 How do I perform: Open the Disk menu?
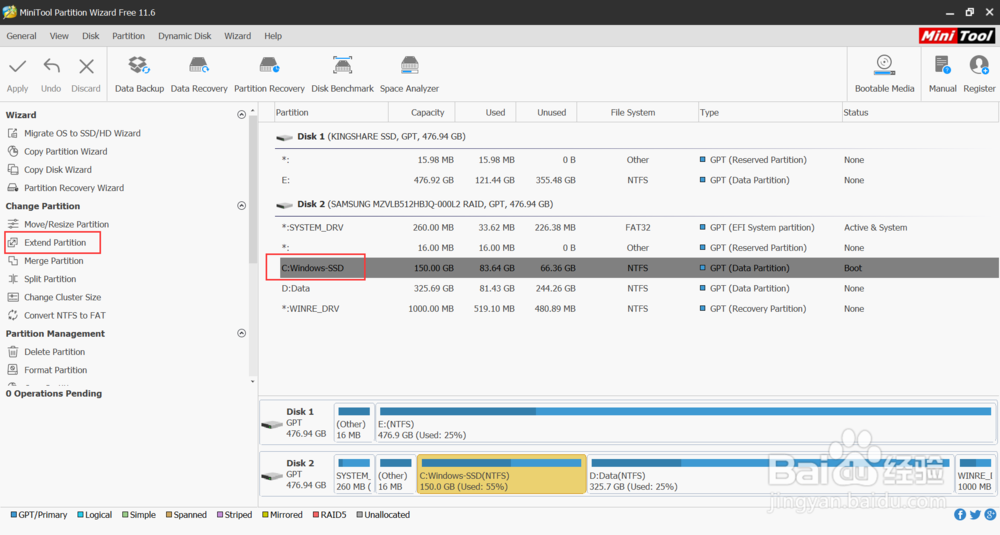[x=91, y=36]
